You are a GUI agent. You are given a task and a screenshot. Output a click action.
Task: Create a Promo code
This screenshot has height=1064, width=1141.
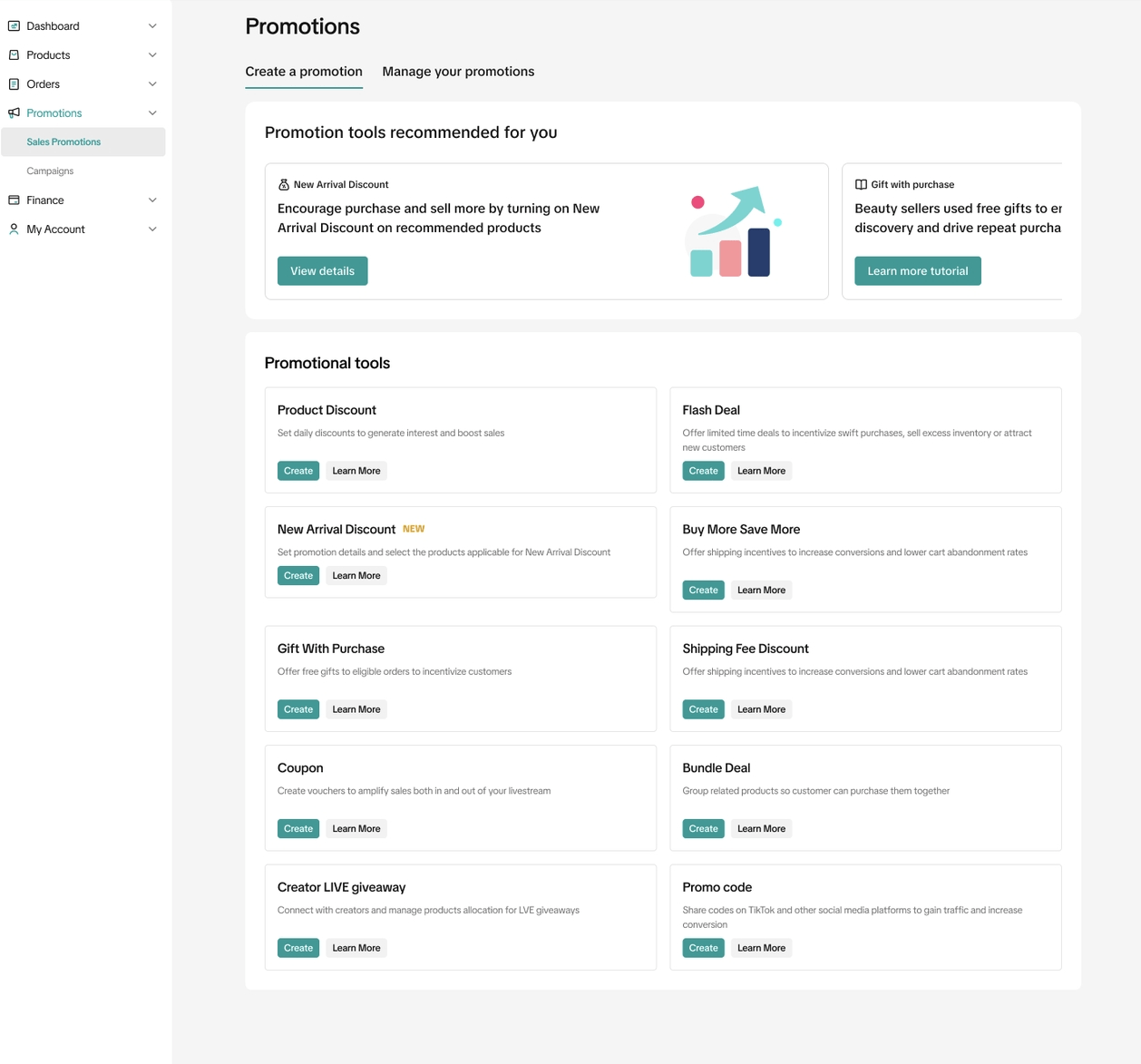703,948
